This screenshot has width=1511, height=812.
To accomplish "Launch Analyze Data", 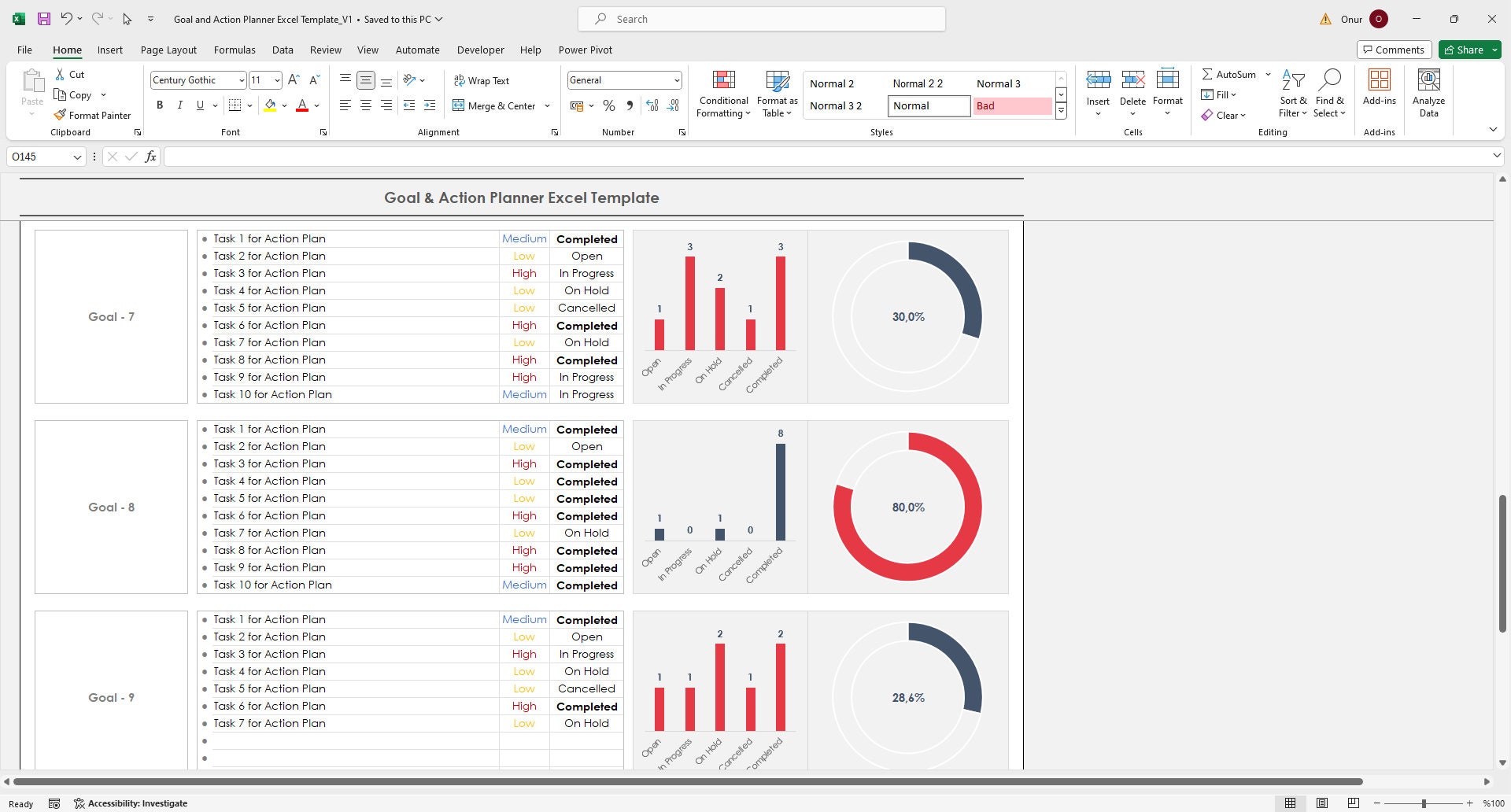I will pos(1428,93).
